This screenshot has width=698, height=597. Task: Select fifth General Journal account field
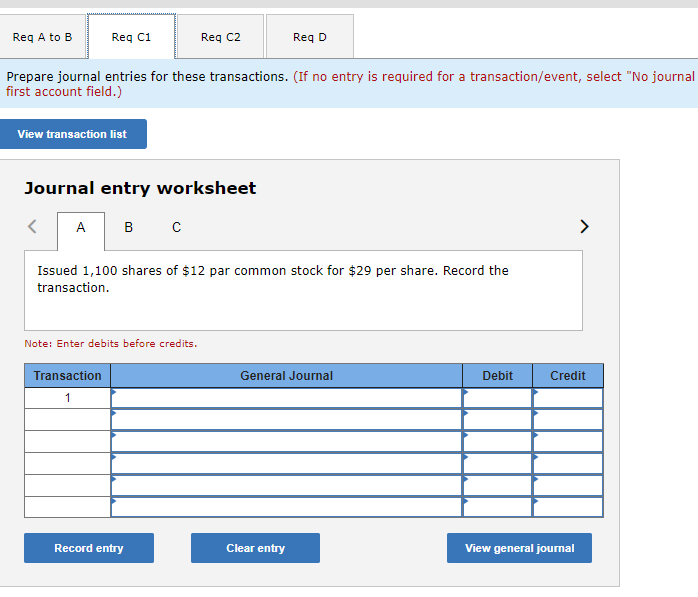[x=287, y=485]
